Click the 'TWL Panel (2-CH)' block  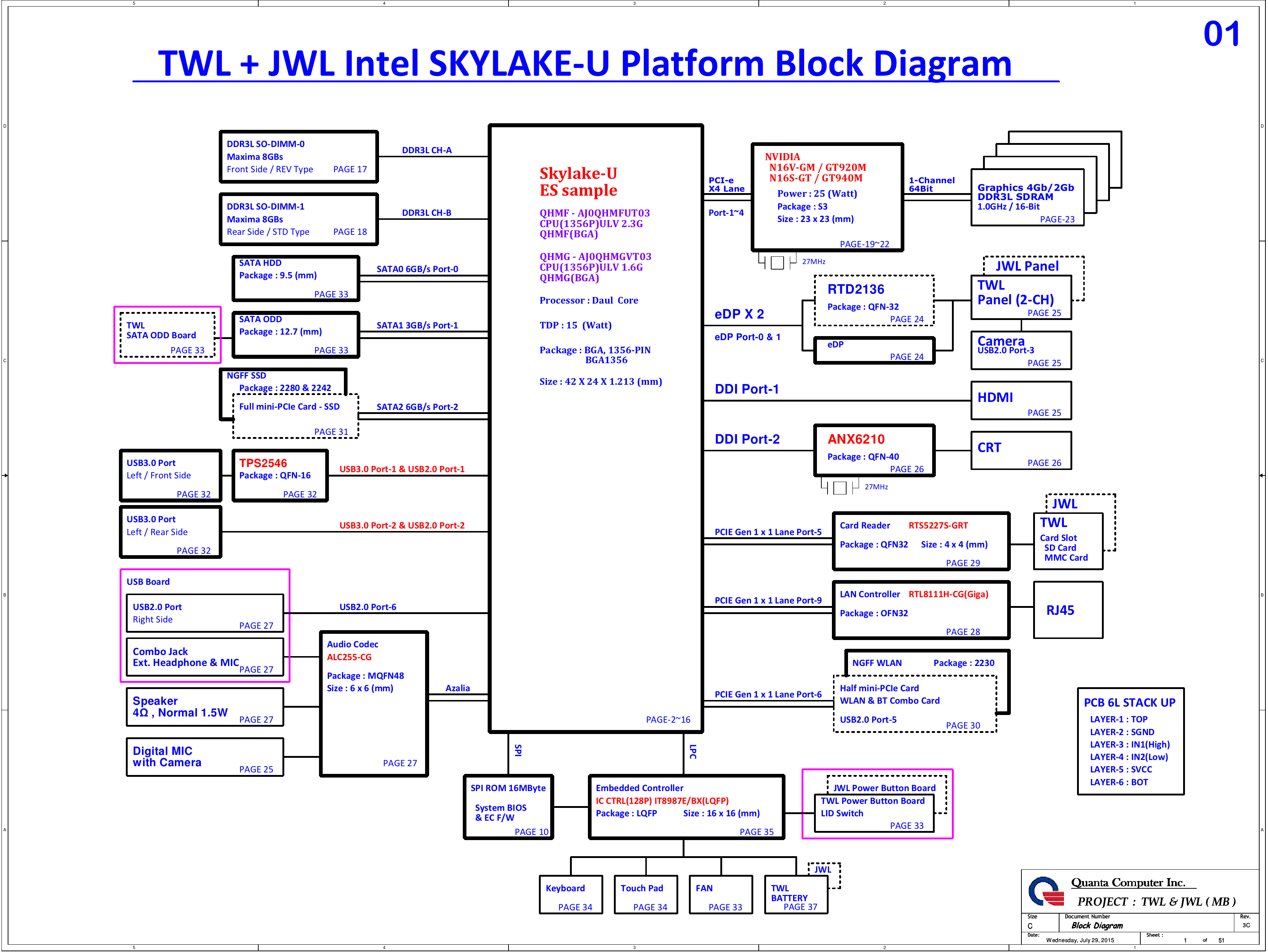point(1021,297)
